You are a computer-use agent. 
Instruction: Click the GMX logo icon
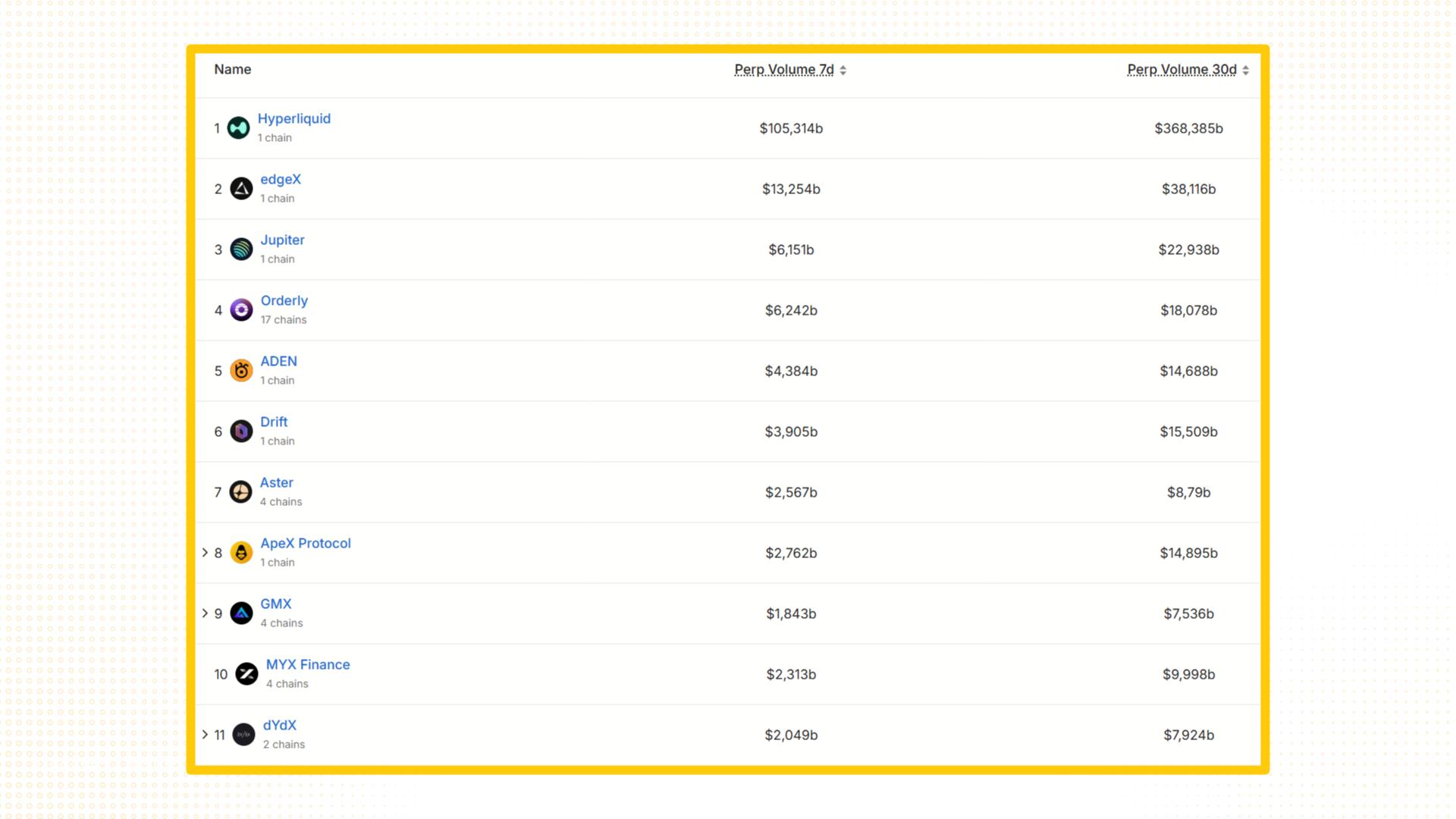(x=241, y=613)
